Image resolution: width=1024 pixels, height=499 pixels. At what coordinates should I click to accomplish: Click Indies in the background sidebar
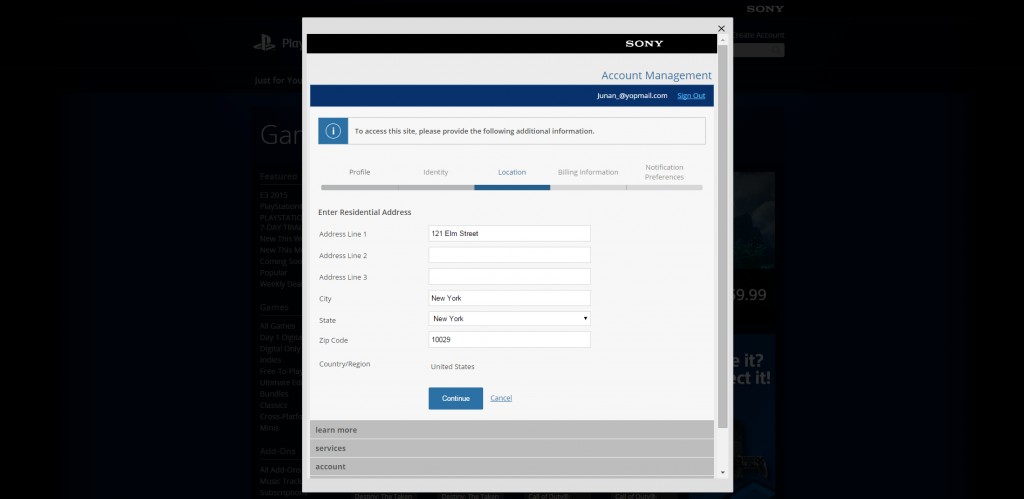click(270, 360)
